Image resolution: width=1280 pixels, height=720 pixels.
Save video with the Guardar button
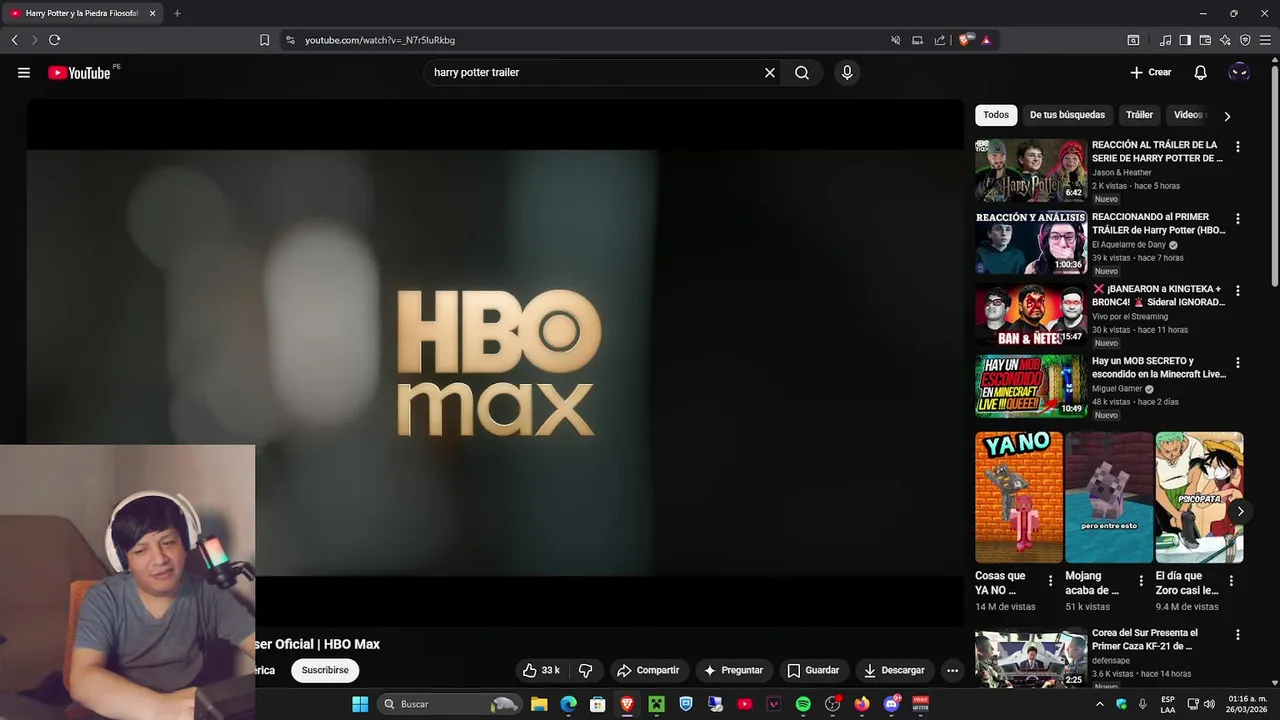(813, 670)
